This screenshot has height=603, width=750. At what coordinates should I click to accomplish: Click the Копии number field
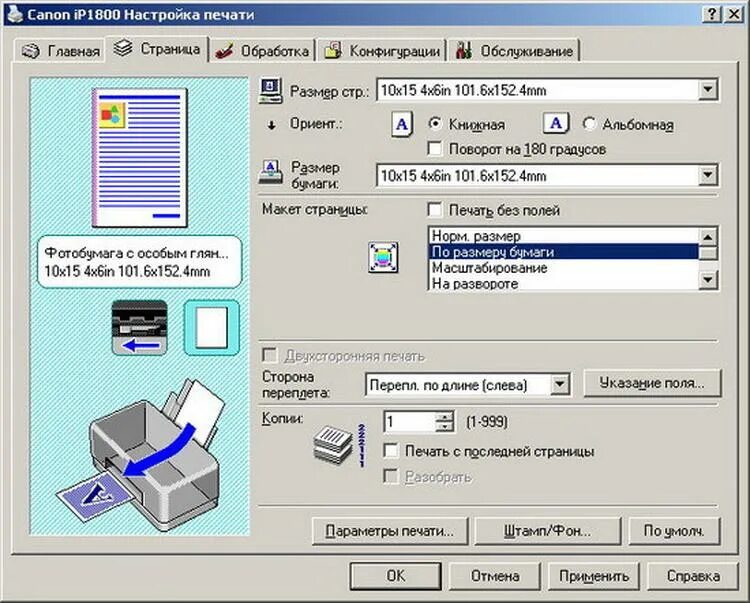[x=409, y=422]
